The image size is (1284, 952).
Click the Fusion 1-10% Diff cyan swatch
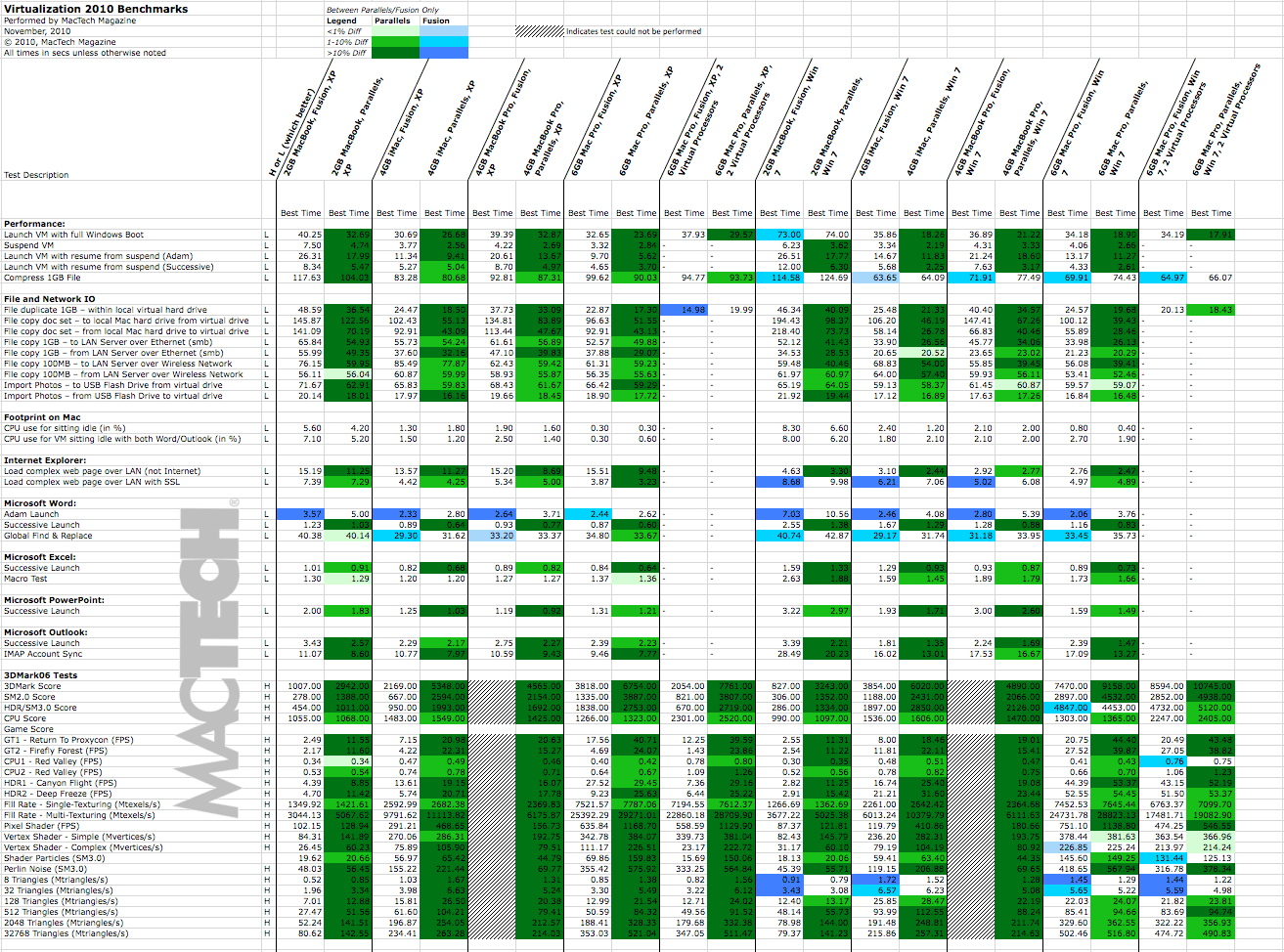(444, 42)
